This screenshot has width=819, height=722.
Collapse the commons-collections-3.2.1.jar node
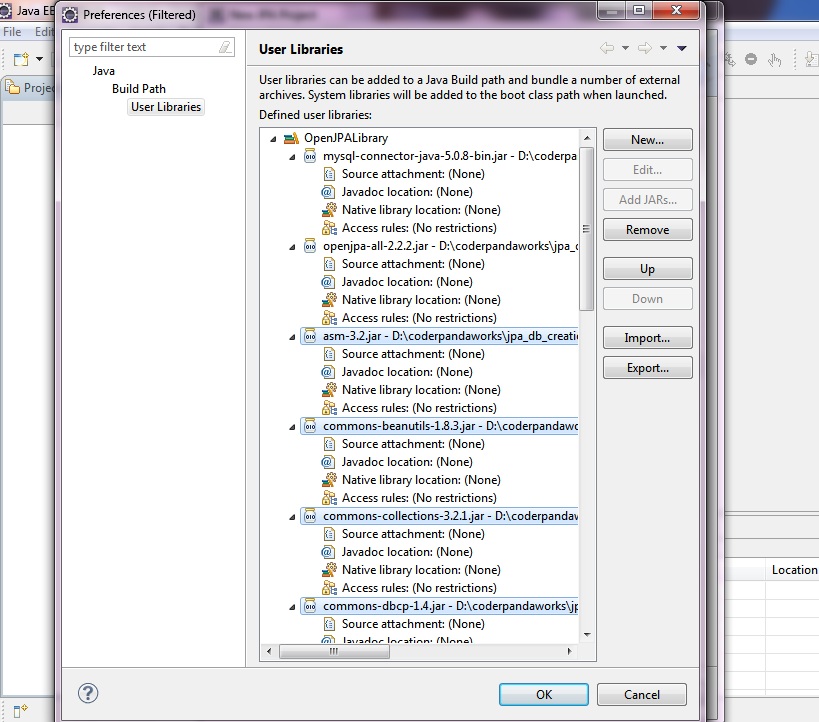coord(292,516)
